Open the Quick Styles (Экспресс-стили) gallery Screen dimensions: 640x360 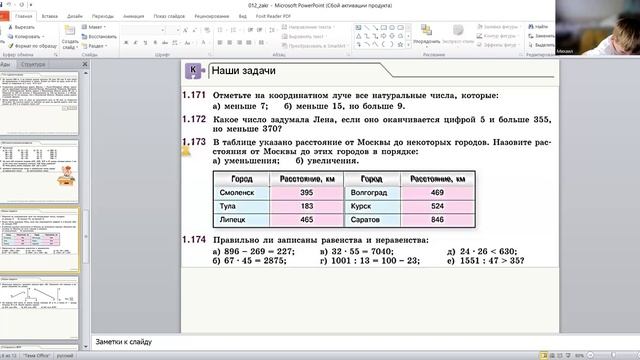pyautogui.click(x=458, y=35)
